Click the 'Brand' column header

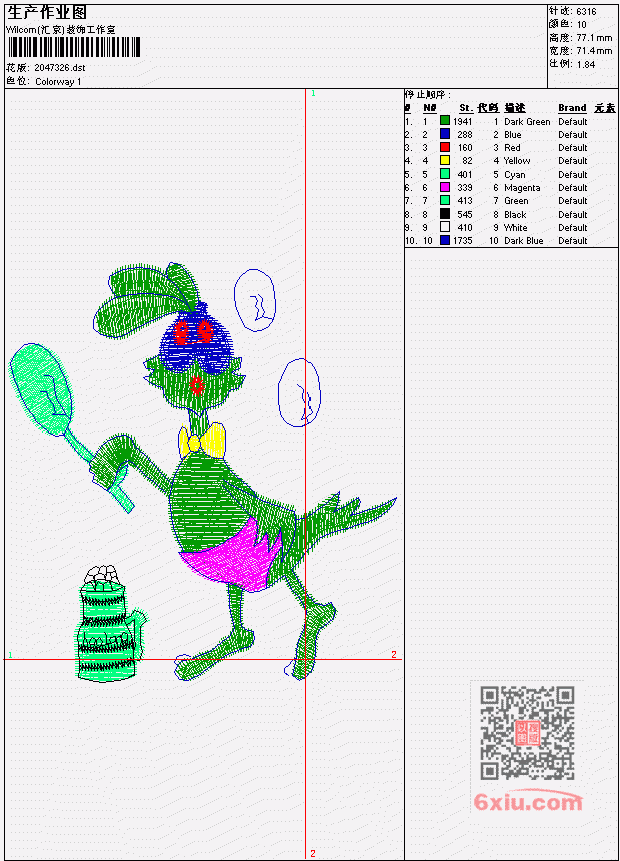(x=572, y=108)
